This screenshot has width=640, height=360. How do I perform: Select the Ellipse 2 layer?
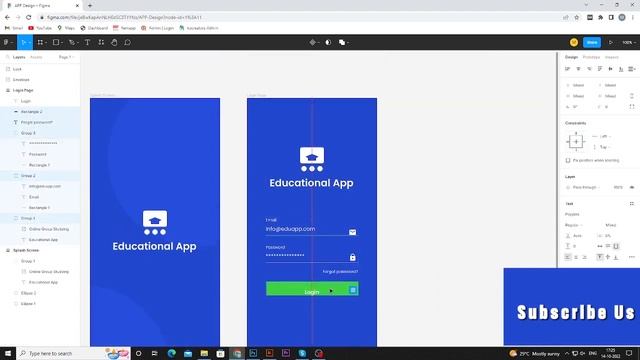point(28,293)
